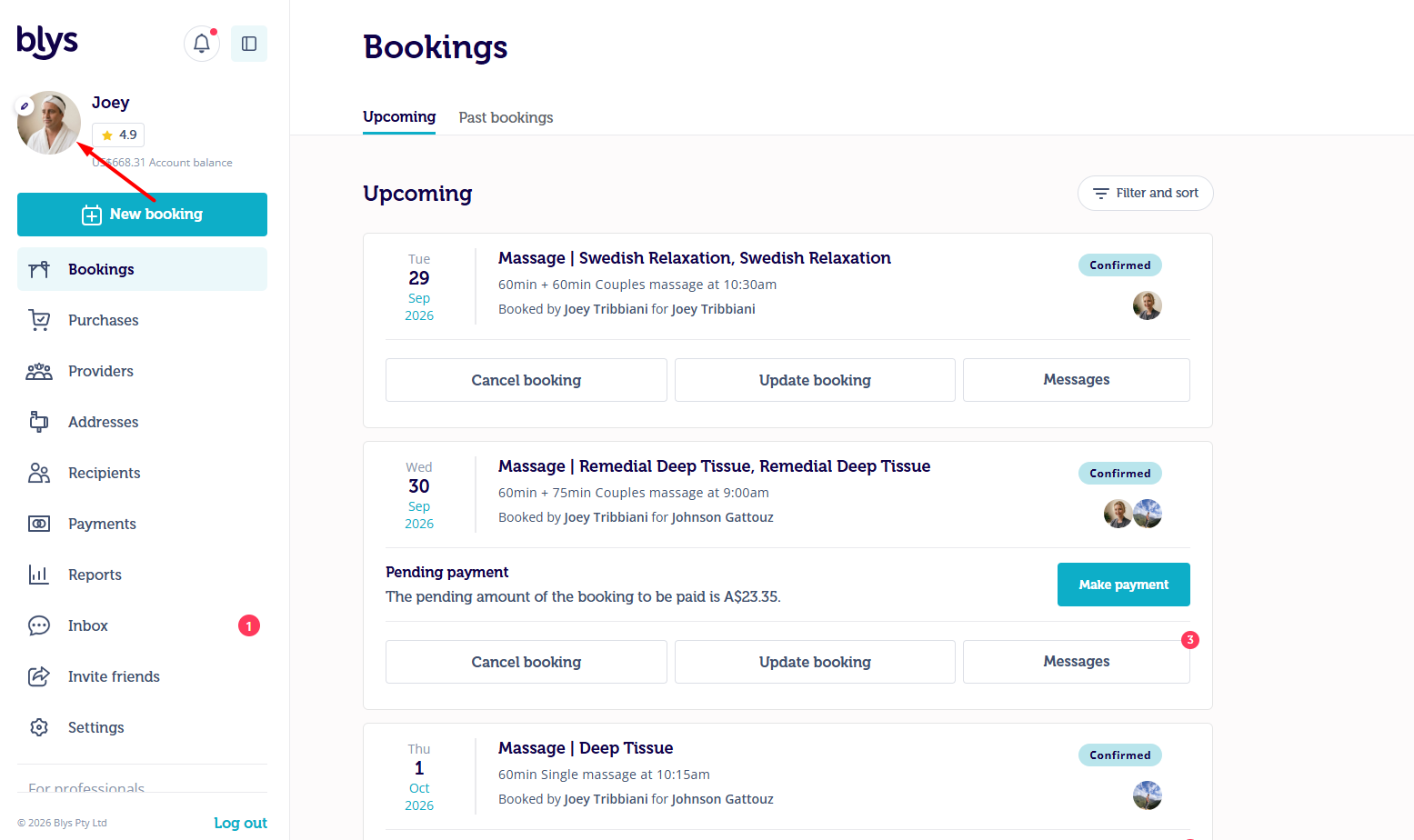Open the Reports chart icon
This screenshot has height=840, width=1414.
(x=39, y=575)
